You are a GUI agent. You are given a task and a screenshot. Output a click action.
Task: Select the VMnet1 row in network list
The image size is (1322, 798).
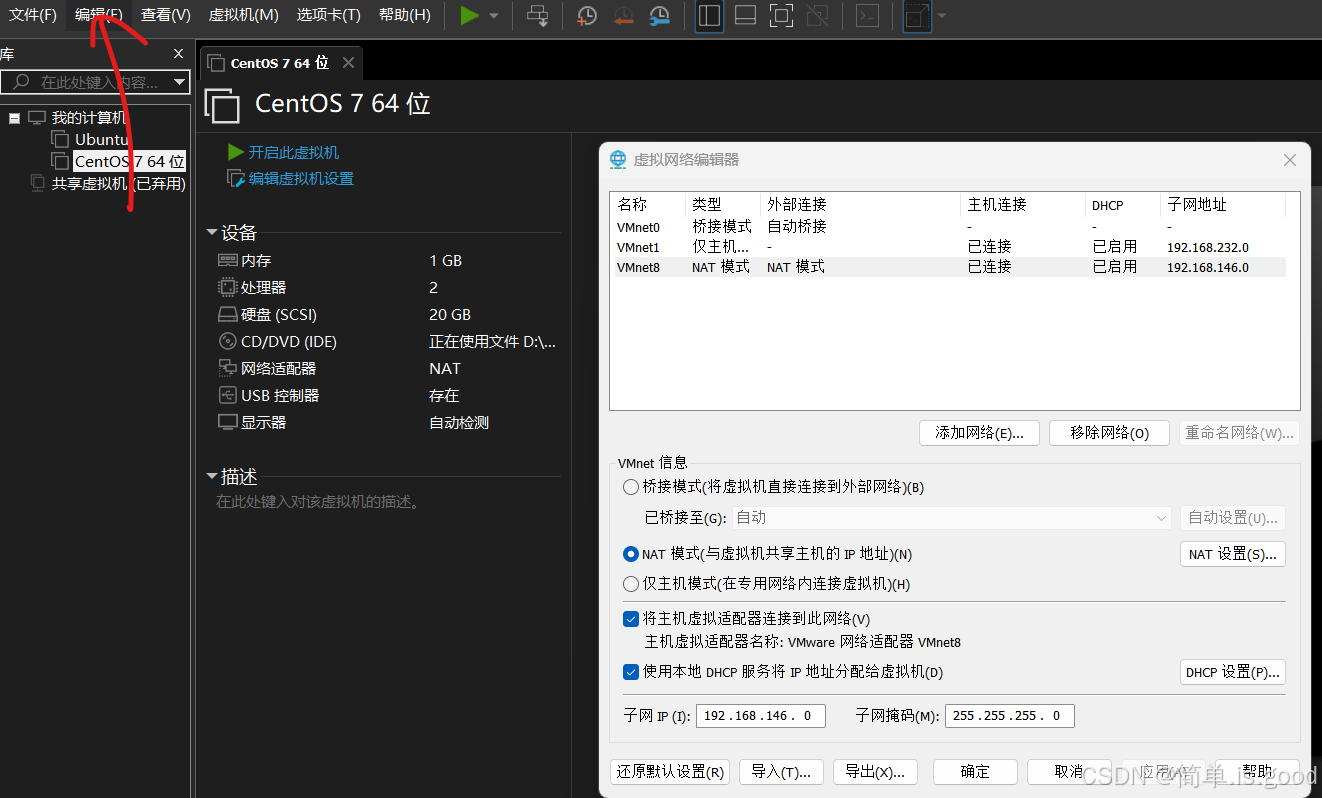(948, 247)
